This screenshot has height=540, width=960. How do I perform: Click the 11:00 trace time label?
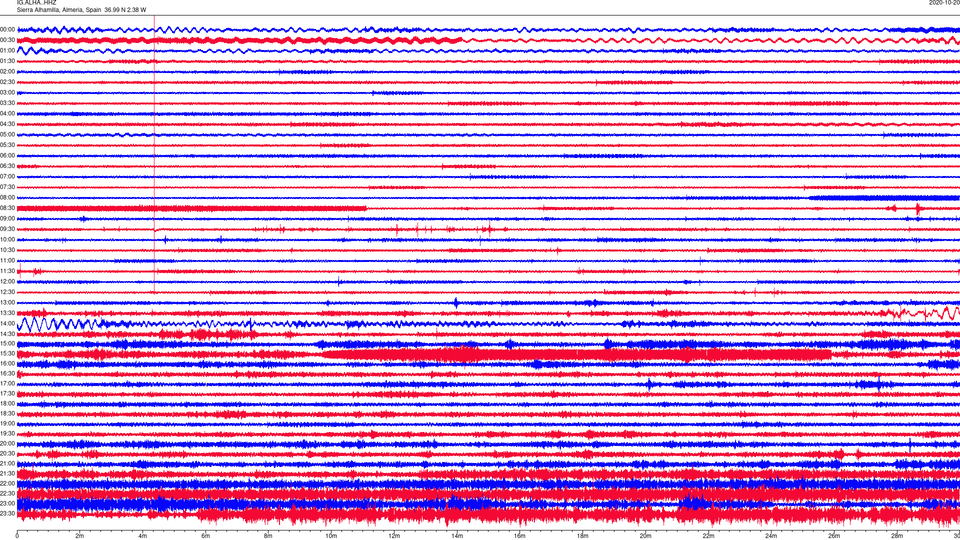click(8, 260)
